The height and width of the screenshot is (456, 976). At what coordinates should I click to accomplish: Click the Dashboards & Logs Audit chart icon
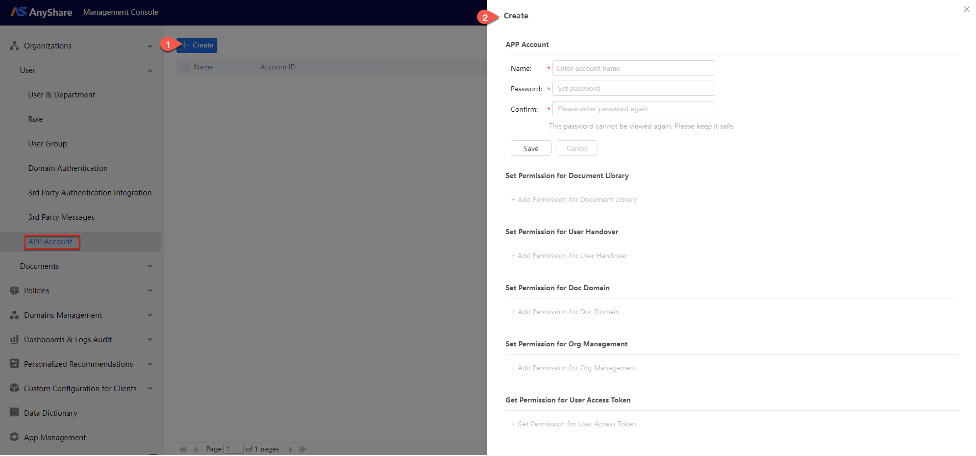(14, 340)
